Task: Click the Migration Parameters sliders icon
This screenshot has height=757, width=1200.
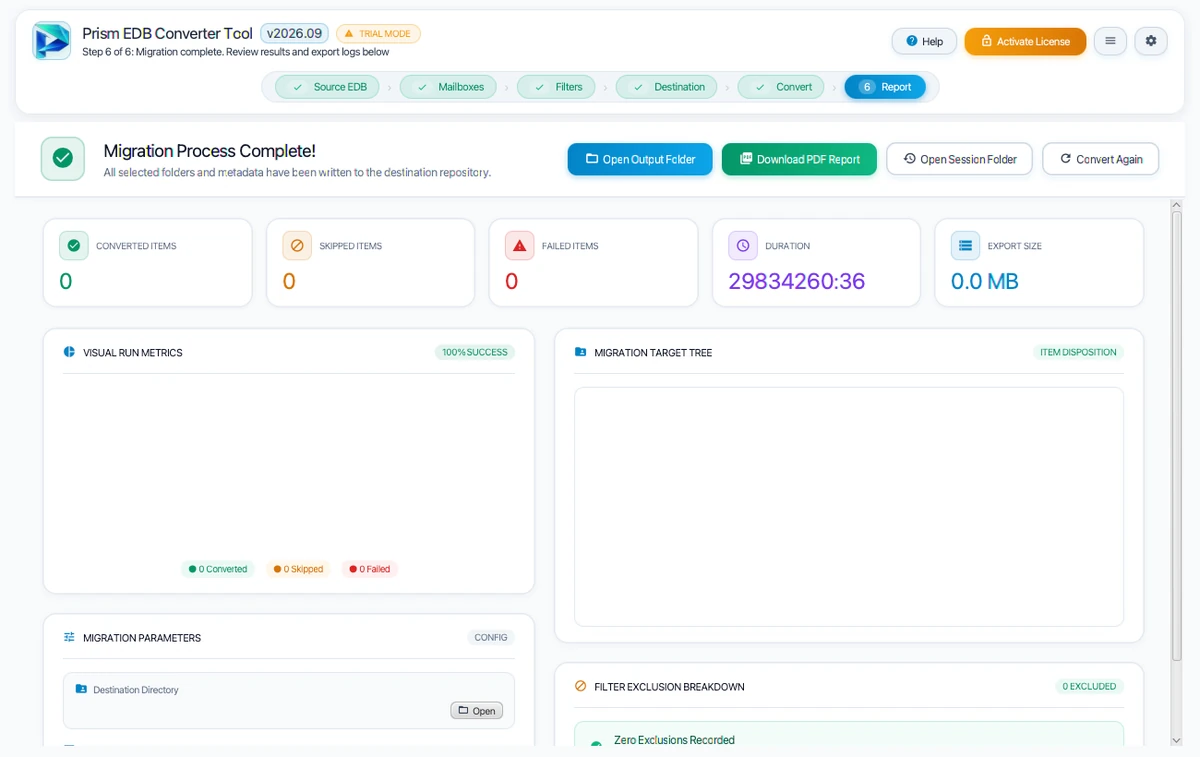Action: 69,637
